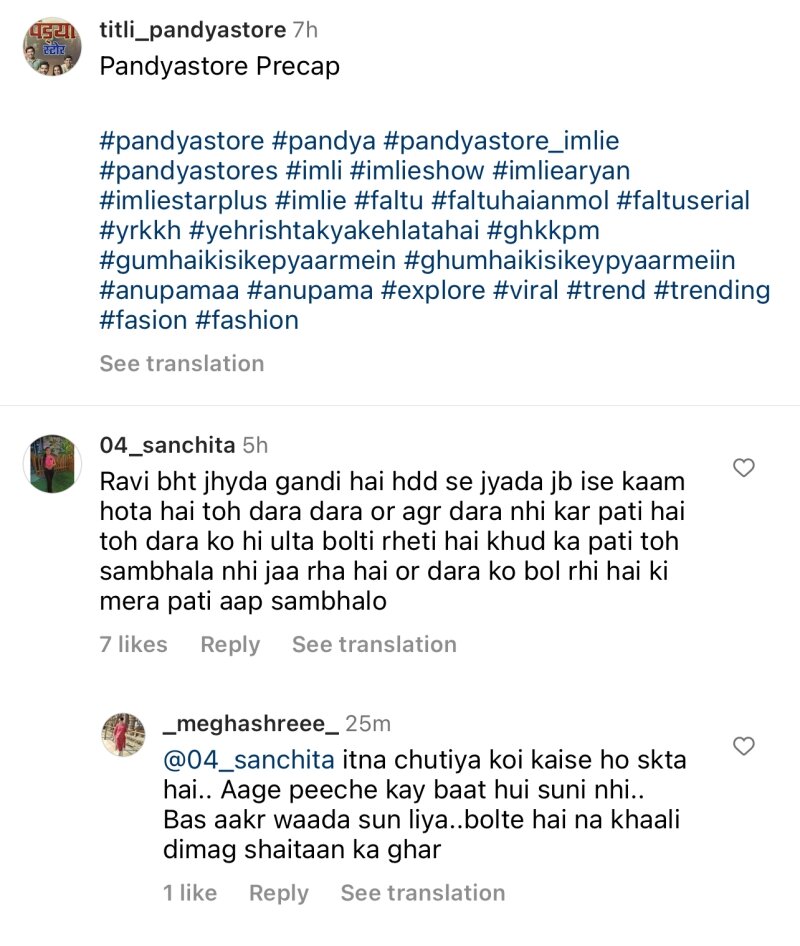The image size is (800, 946).
Task: Open the #anupamaa hashtag
Action: (x=170, y=291)
